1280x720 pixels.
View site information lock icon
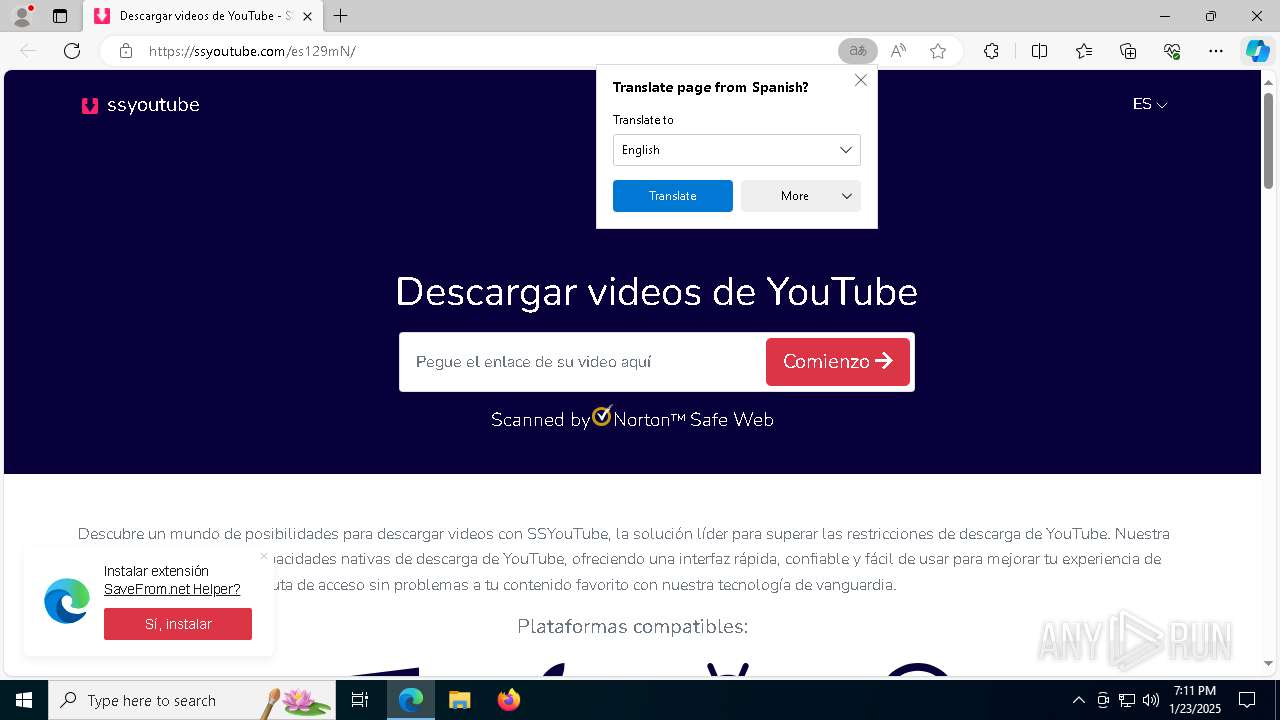tap(126, 51)
